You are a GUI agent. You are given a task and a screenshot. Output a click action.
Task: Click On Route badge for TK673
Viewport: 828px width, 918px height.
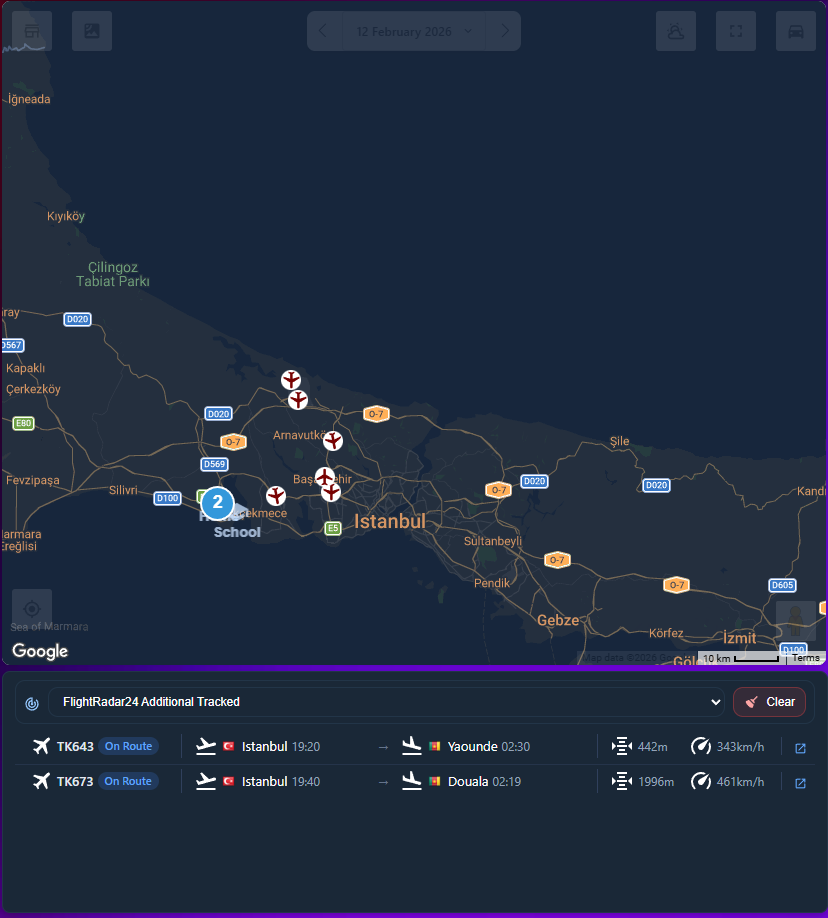pos(128,782)
